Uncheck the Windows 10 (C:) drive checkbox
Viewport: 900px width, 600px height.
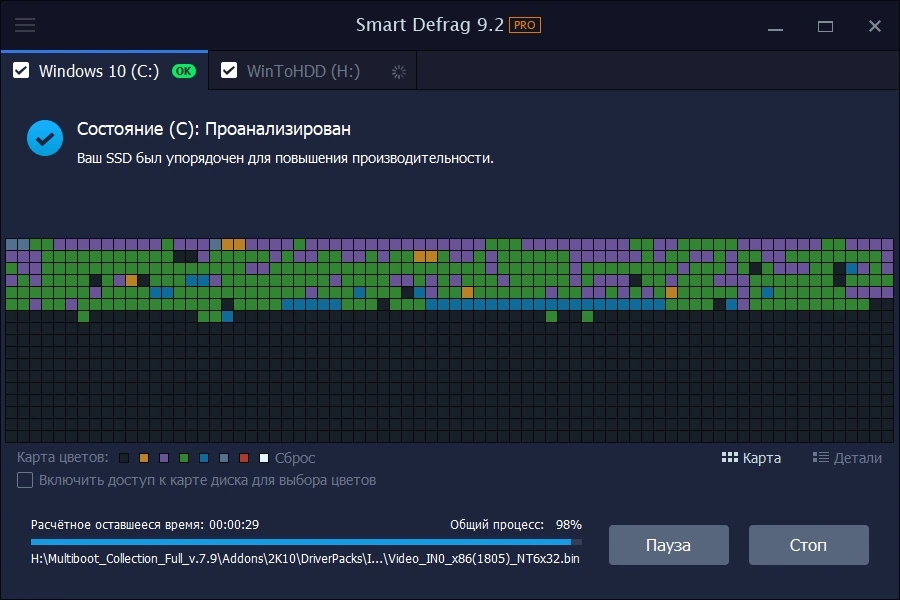21,71
